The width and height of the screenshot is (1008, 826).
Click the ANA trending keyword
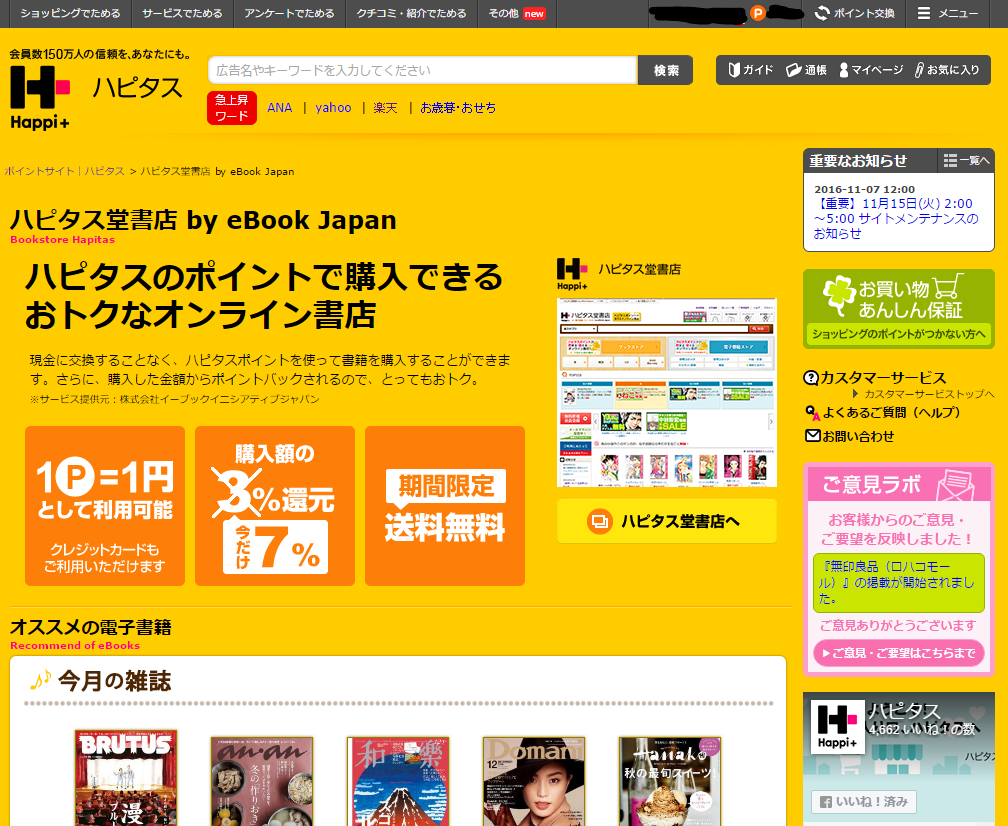point(280,108)
